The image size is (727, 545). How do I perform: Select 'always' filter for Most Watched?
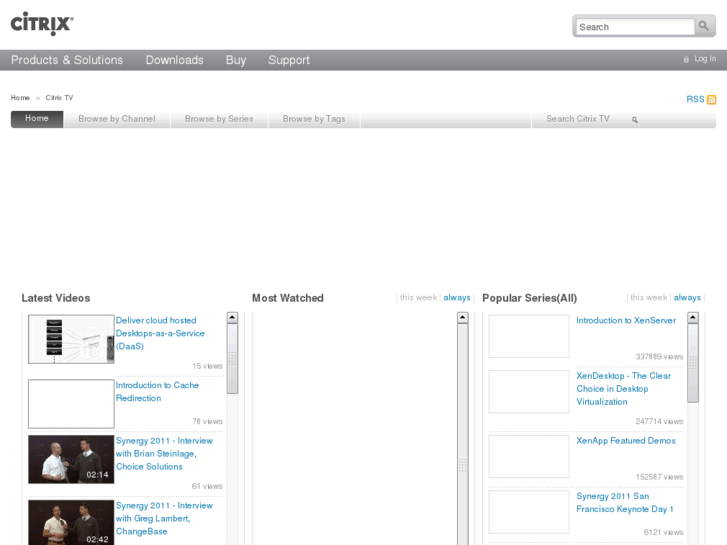tap(457, 297)
